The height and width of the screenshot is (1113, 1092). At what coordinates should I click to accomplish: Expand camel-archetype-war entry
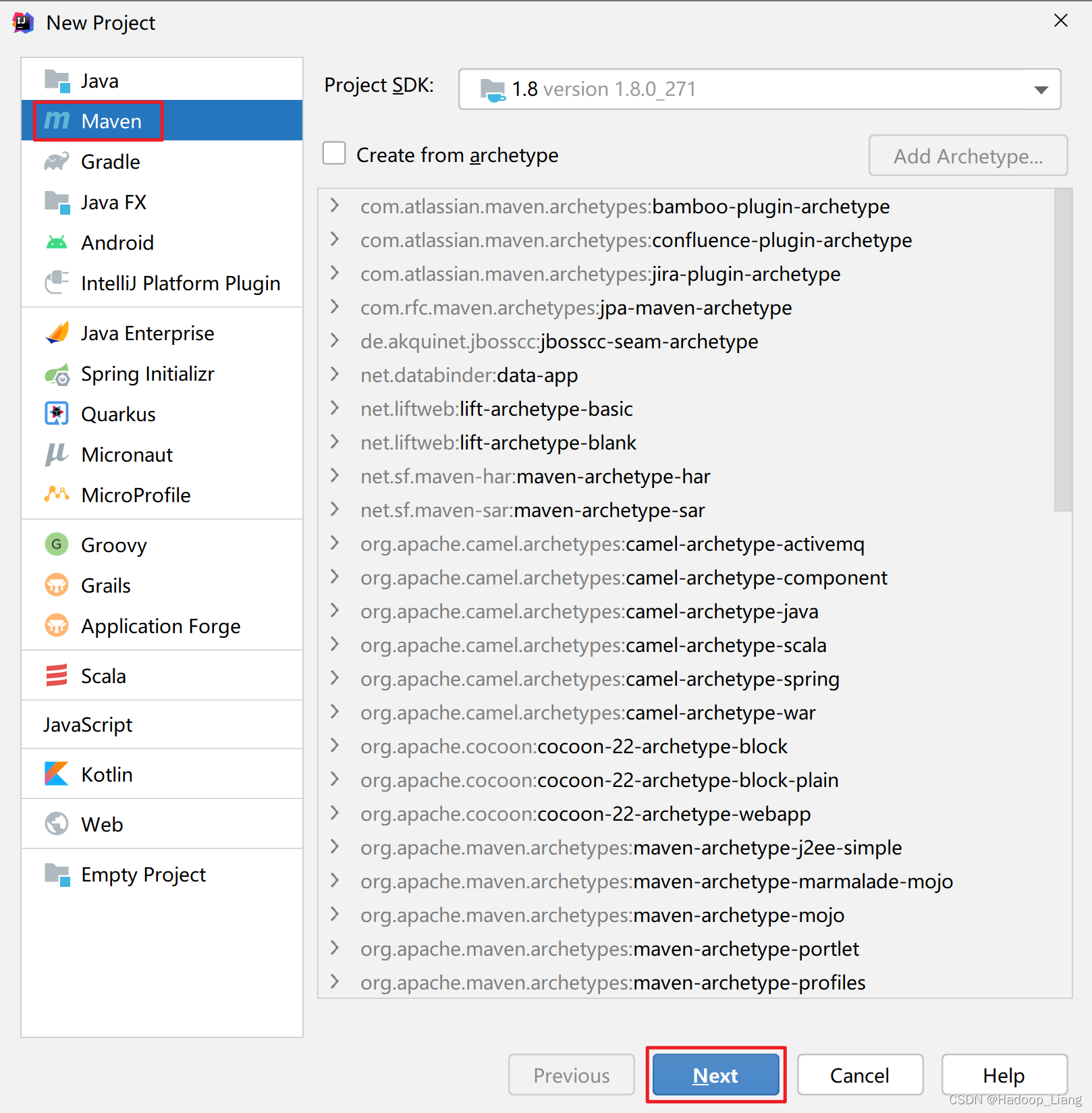point(335,711)
